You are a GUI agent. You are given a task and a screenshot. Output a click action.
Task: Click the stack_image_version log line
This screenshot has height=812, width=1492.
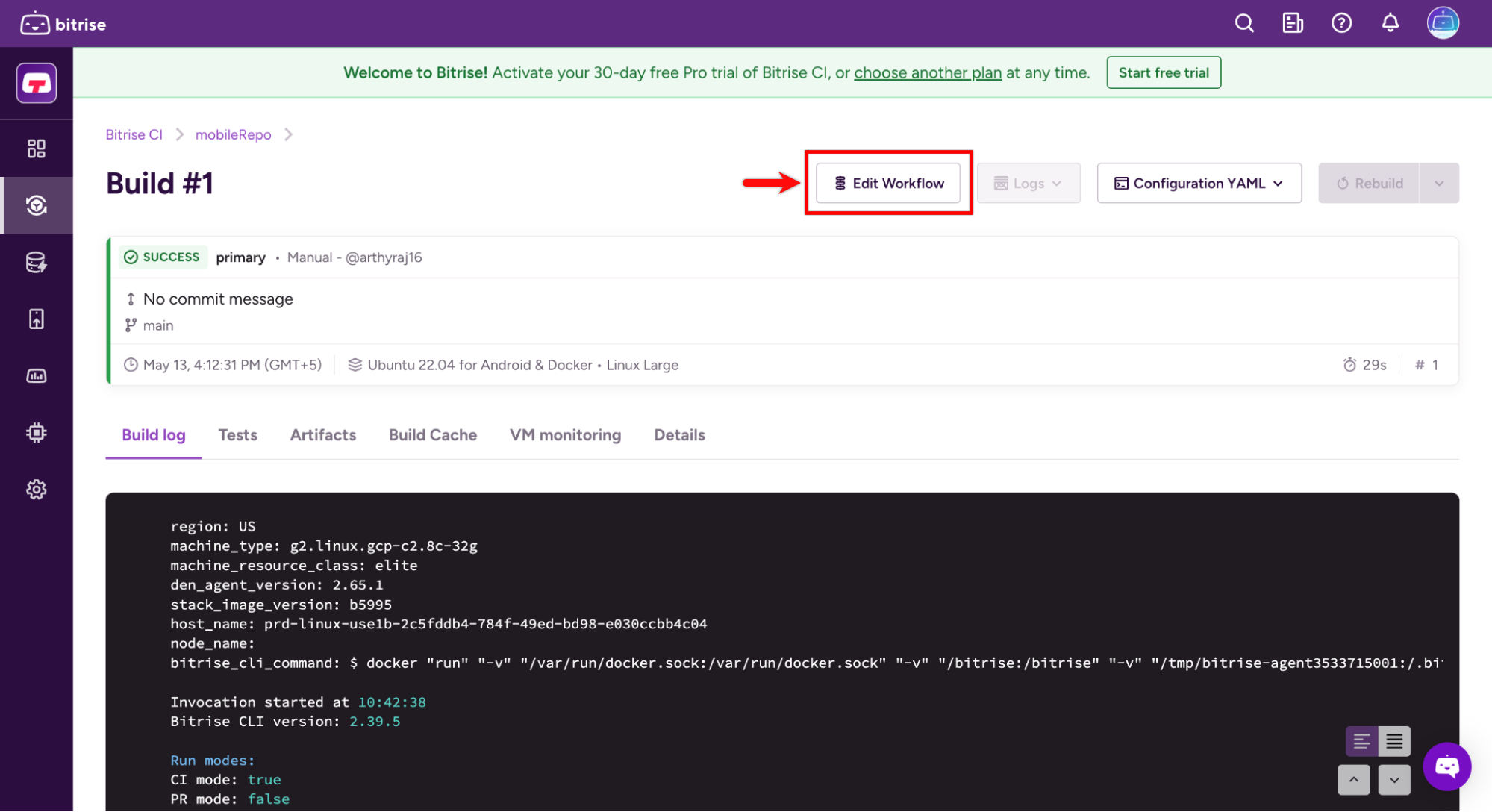(x=281, y=605)
